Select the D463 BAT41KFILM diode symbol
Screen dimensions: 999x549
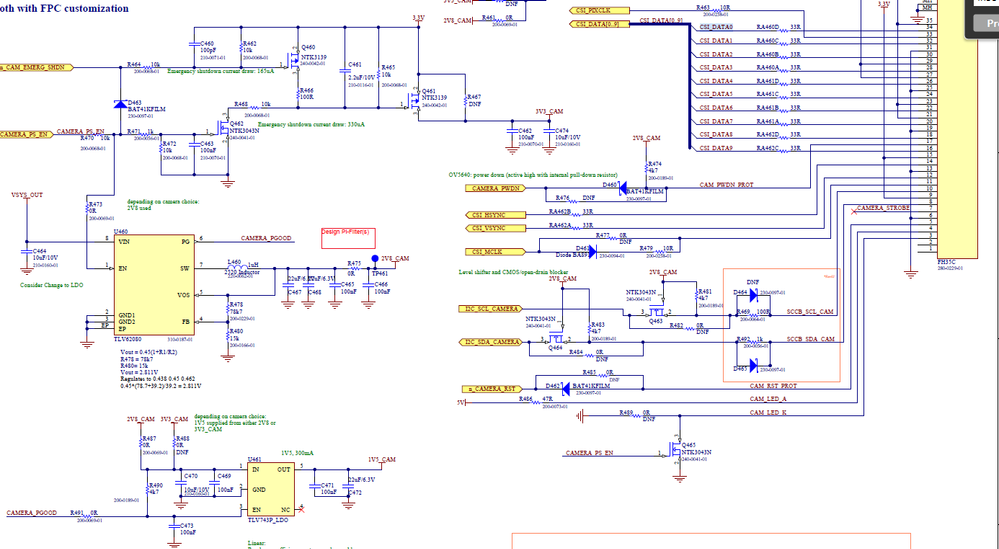[120, 104]
